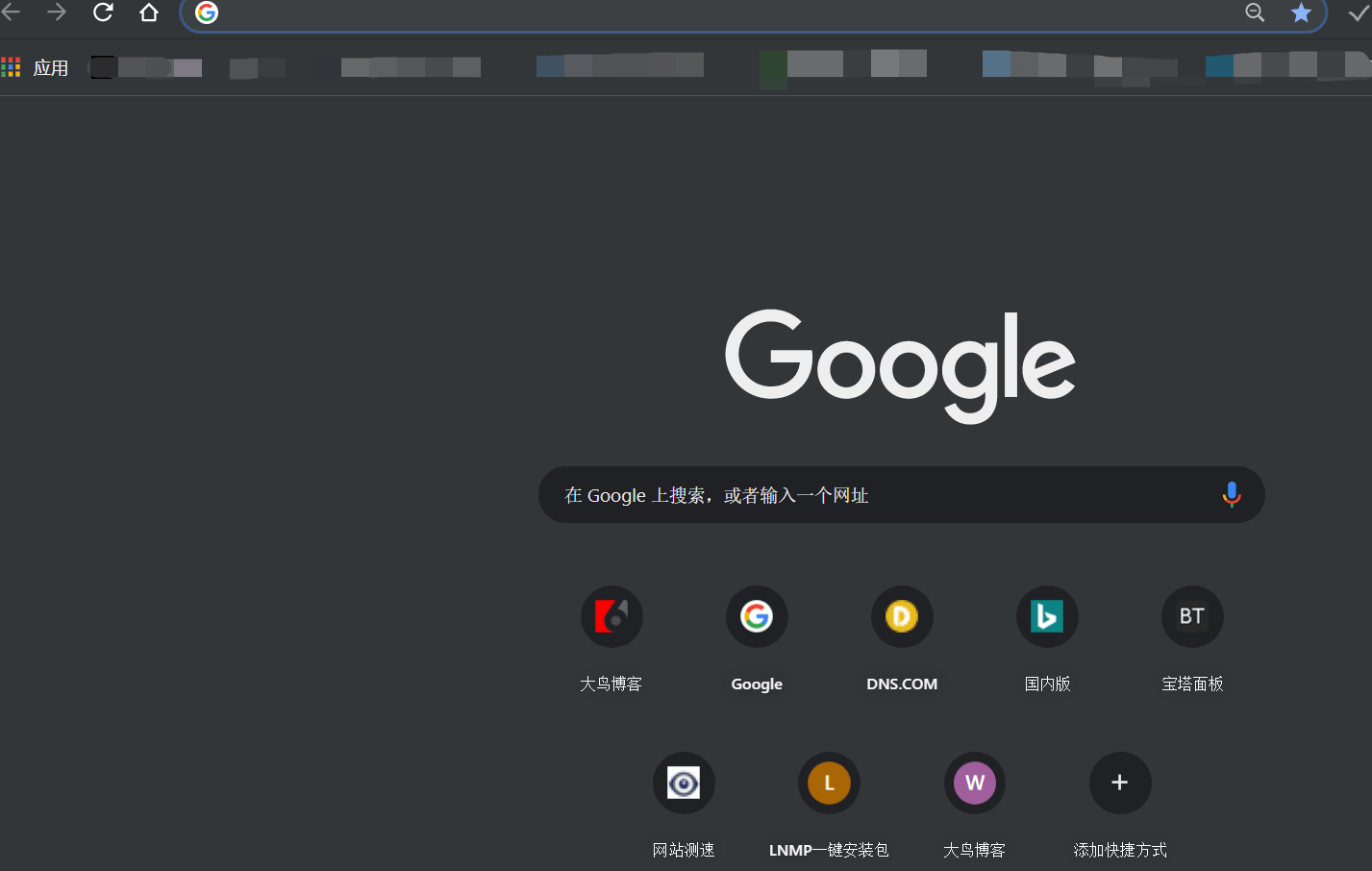The image size is (1372, 871).
Task: Open the 大鸟博客 shortcut with purple W icon
Action: [975, 783]
